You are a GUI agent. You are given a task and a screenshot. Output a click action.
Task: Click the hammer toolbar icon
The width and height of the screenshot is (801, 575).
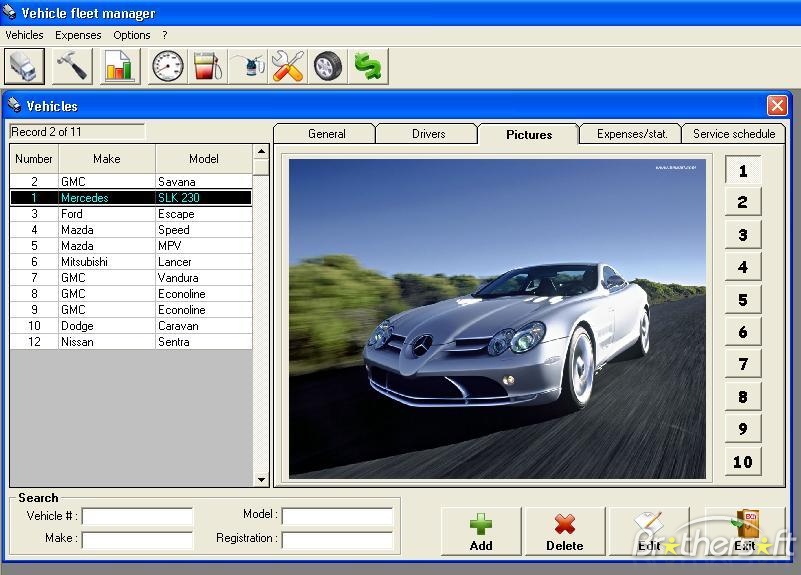coord(72,66)
